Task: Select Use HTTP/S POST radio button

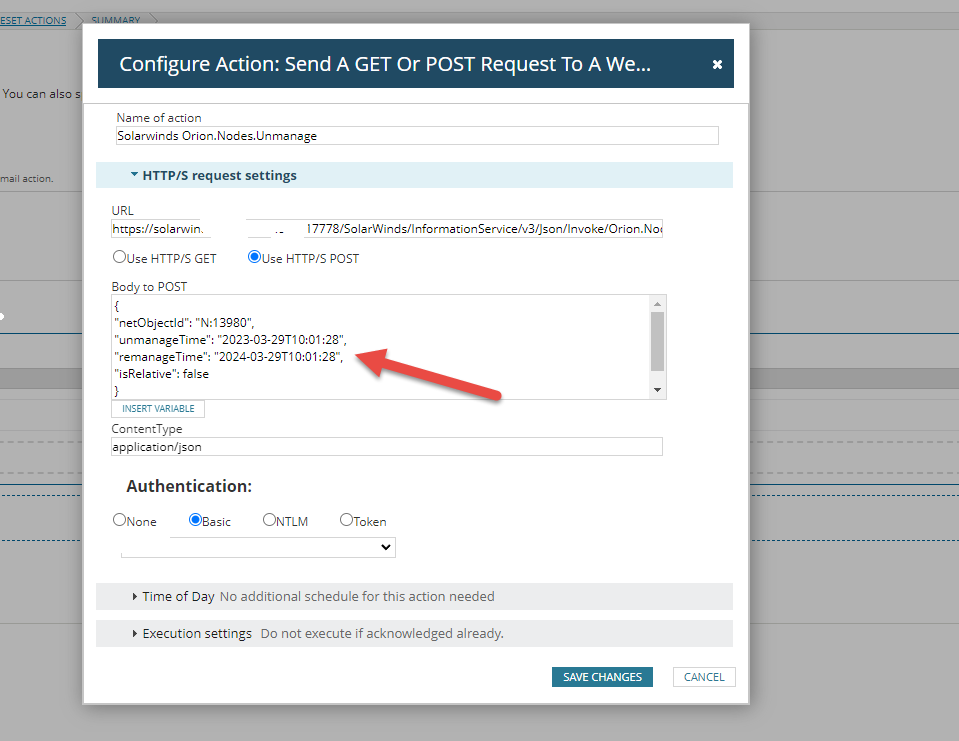Action: tap(254, 257)
